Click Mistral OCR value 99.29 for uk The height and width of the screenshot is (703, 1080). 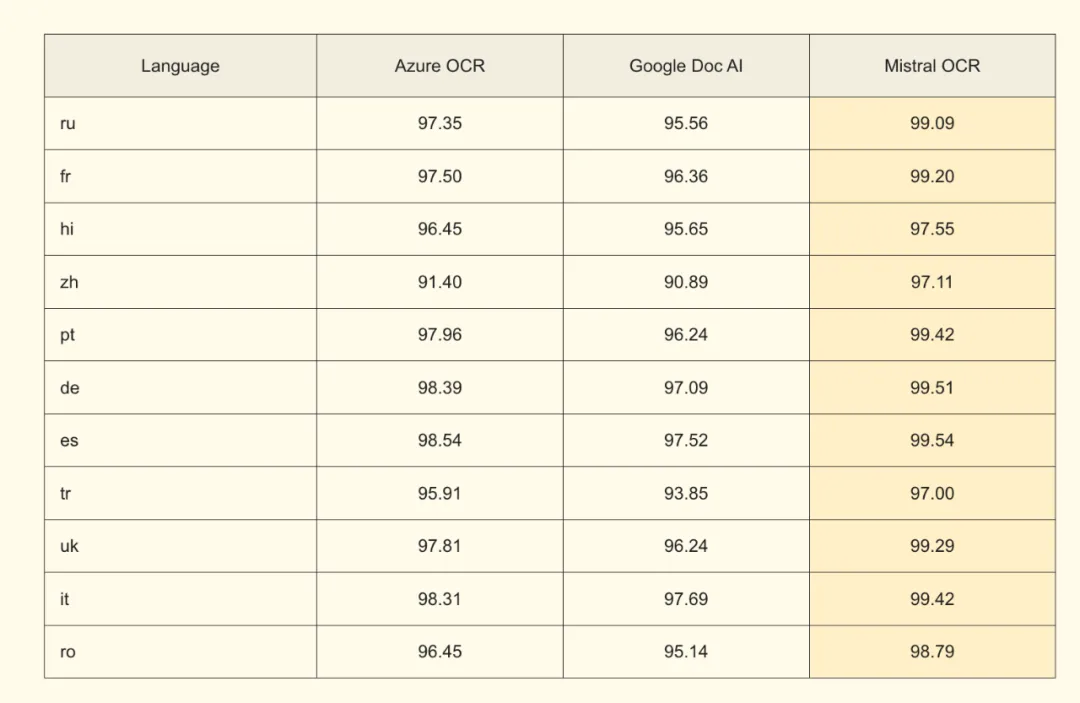(932, 546)
